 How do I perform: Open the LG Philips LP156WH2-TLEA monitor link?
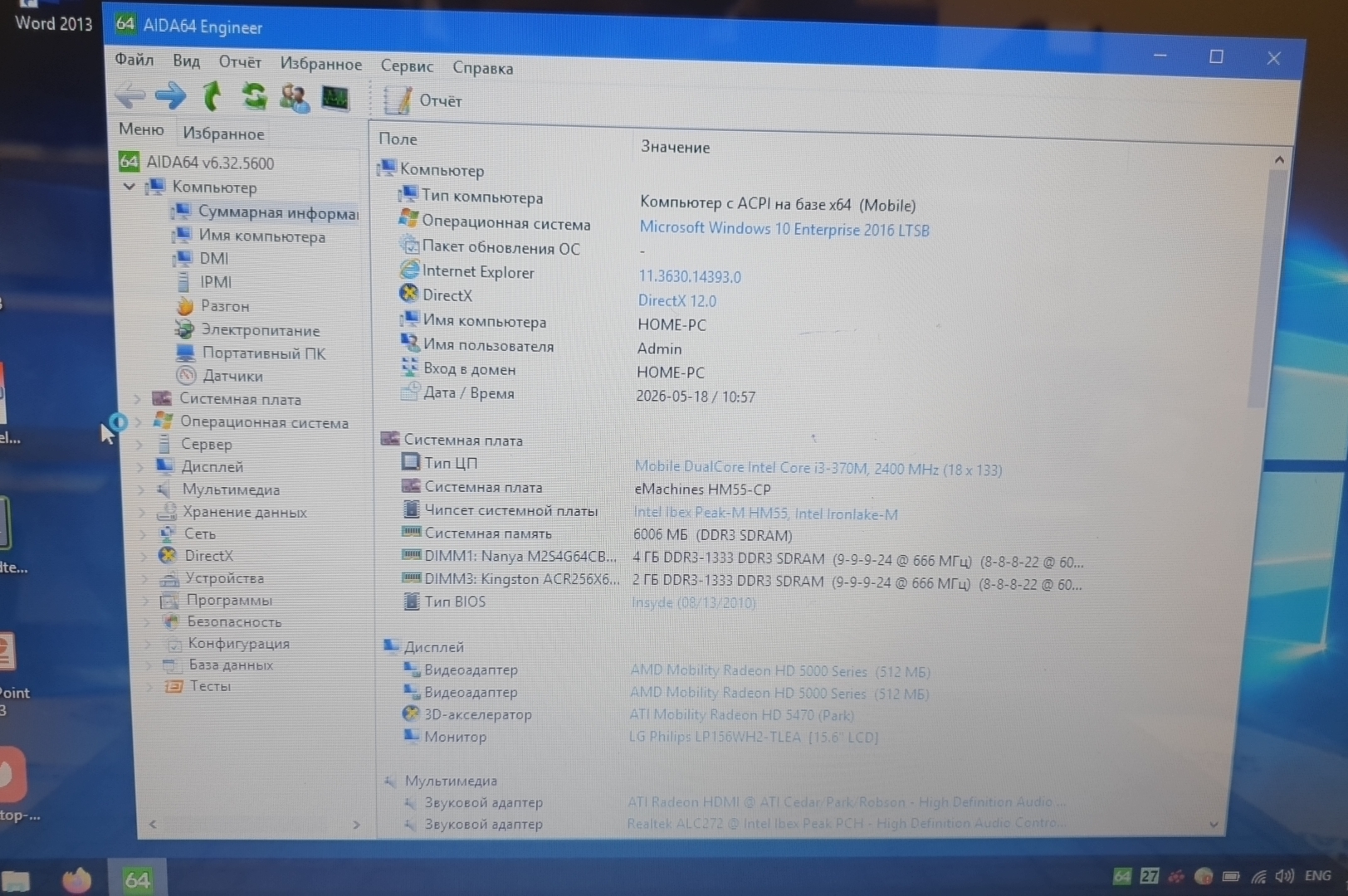(x=754, y=737)
